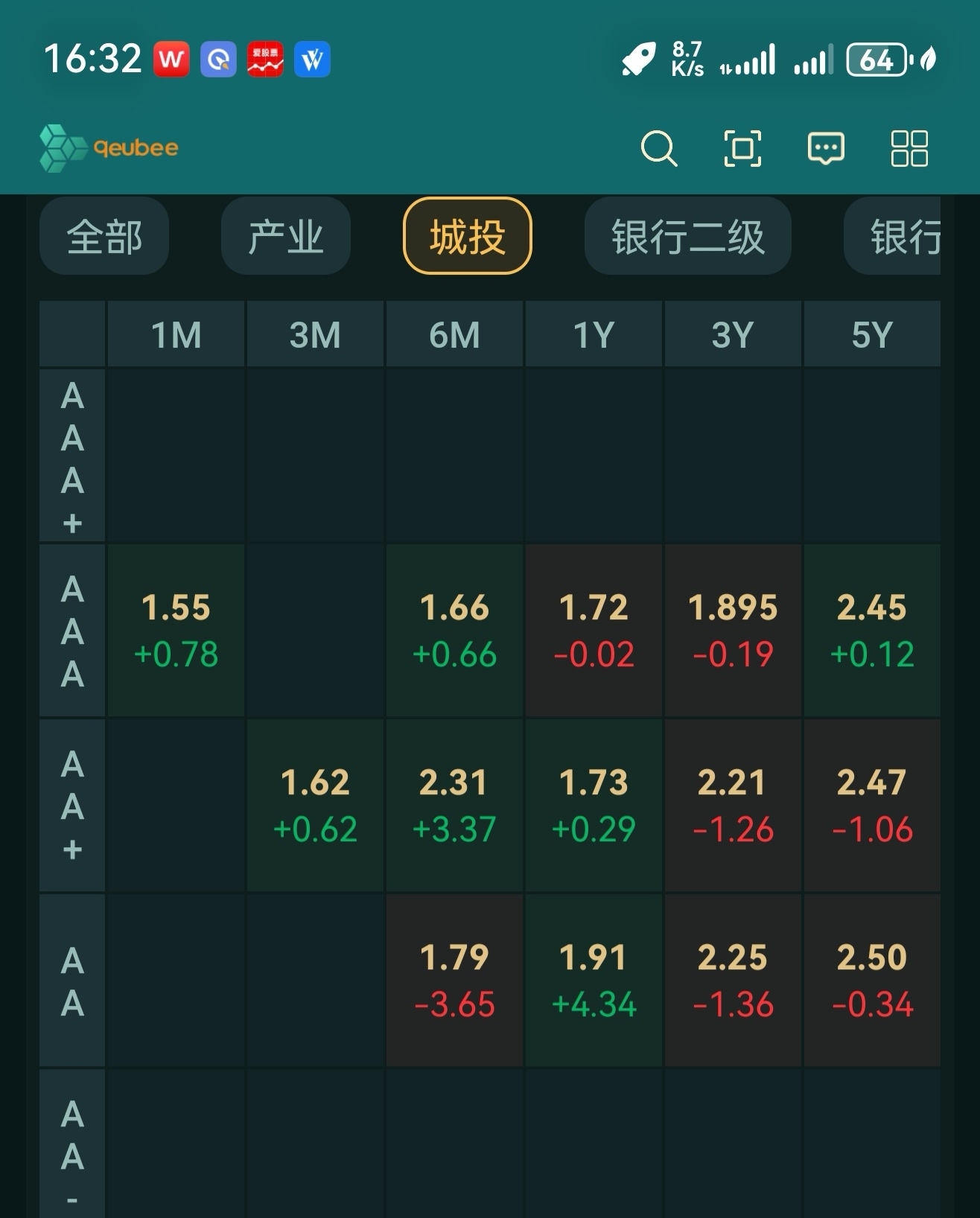The image size is (980, 1218).
Task: Tap the Qeubee logo
Action: (109, 147)
